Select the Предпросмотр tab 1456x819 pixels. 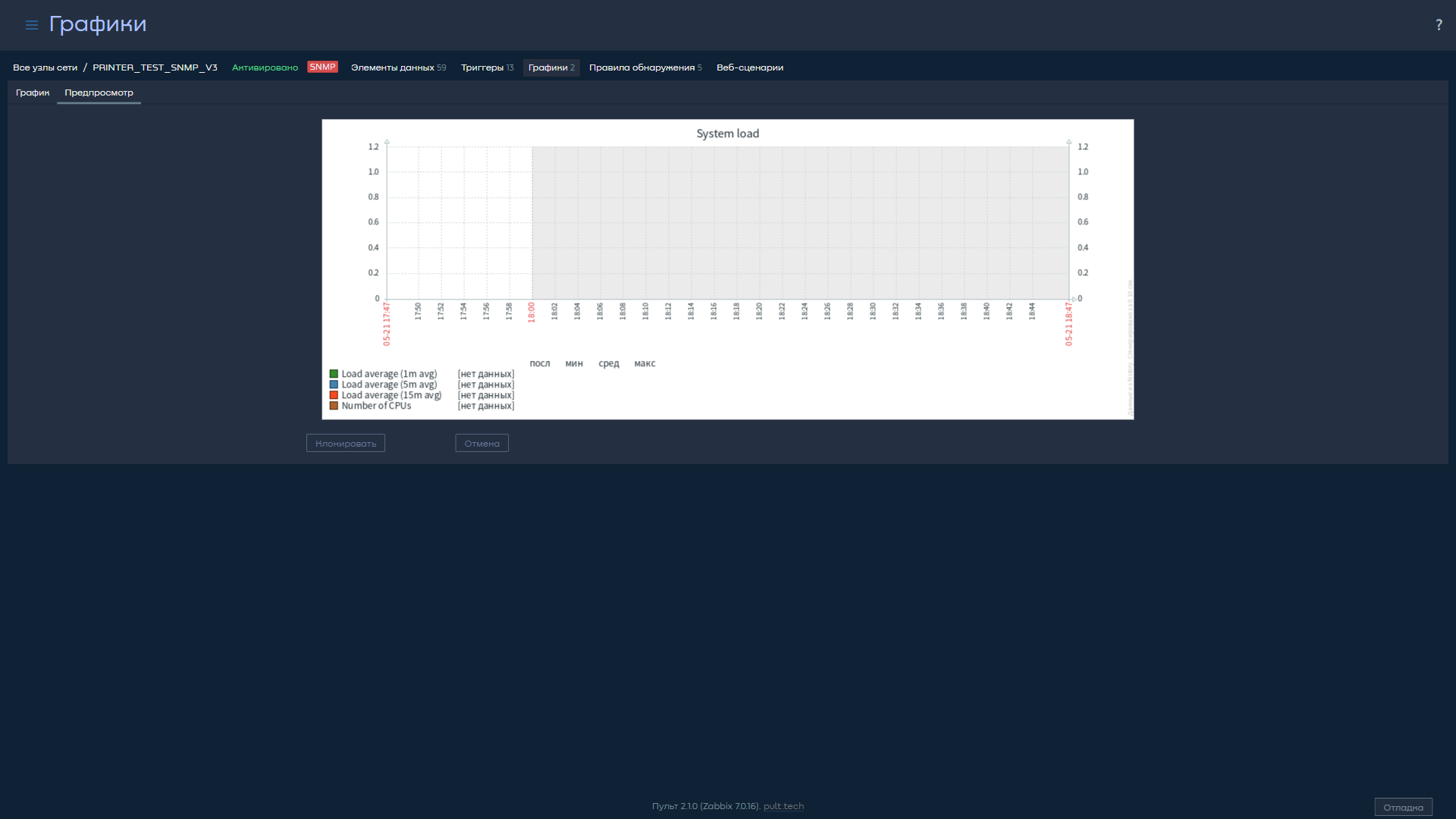[99, 93]
